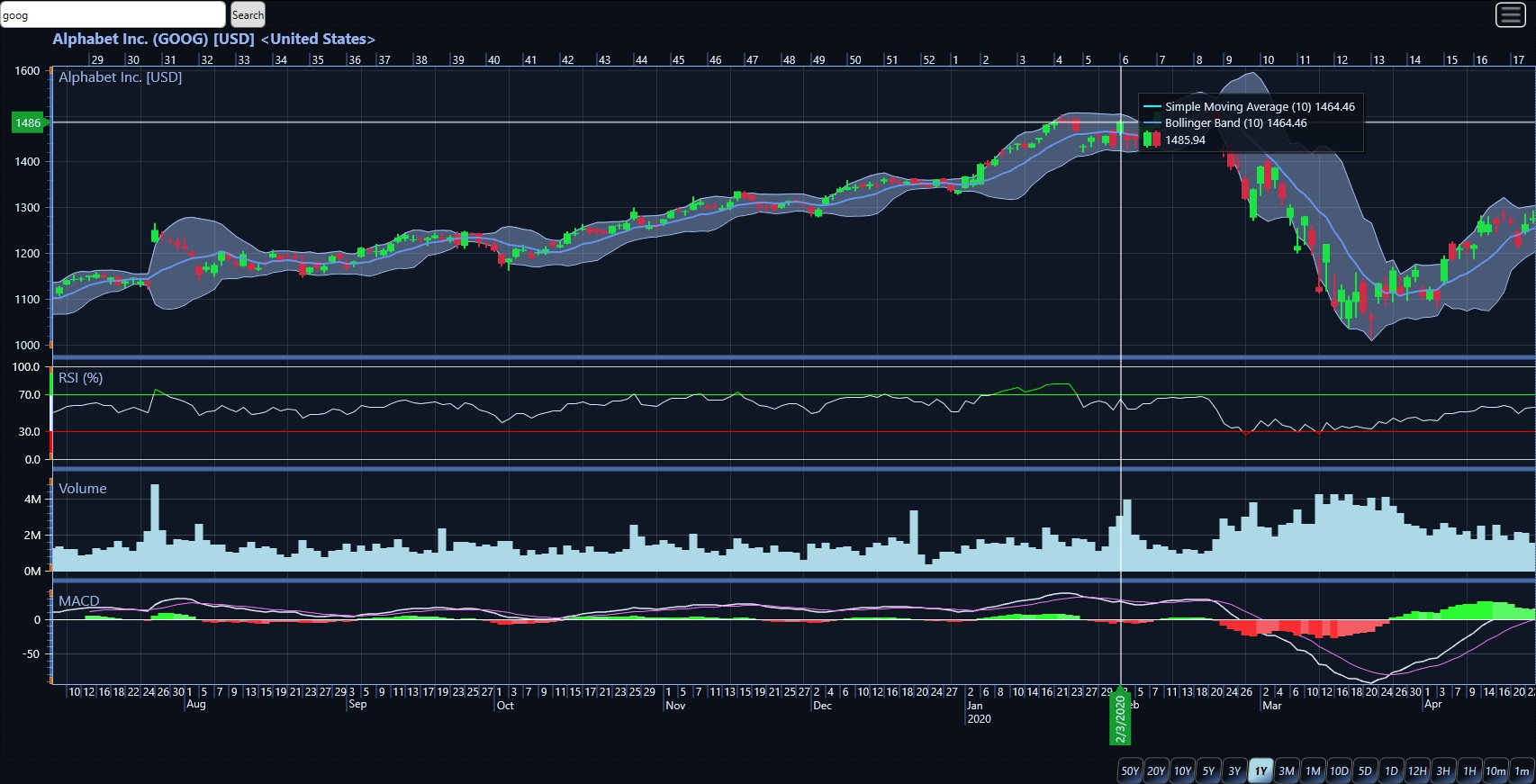Screen dimensions: 1536x784
Task: Click week number 52 on top axis
Action: [929, 59]
